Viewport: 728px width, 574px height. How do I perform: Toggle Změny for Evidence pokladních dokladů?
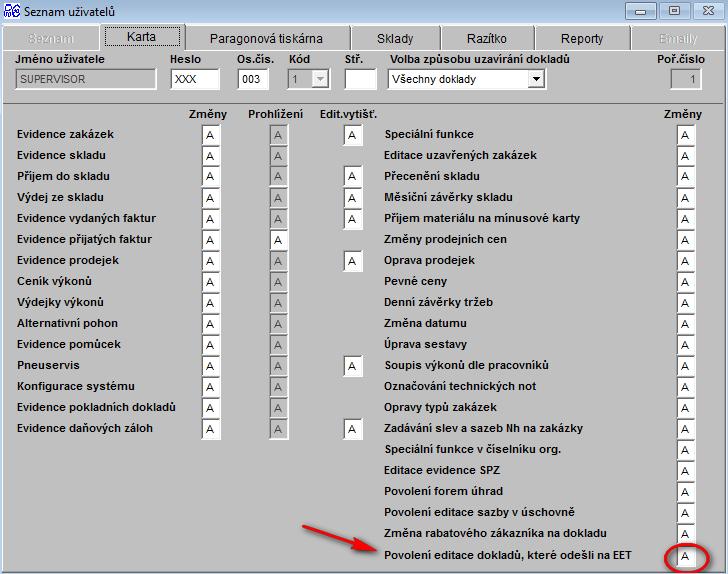(211, 408)
